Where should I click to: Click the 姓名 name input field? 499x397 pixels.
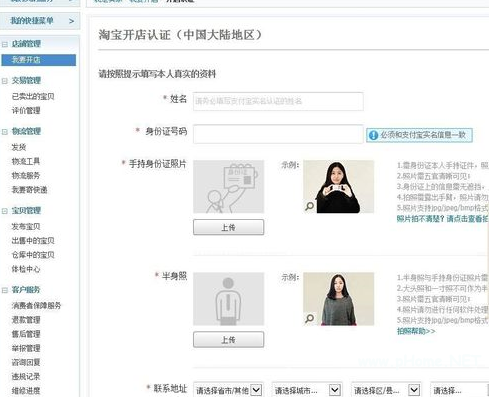click(x=278, y=101)
